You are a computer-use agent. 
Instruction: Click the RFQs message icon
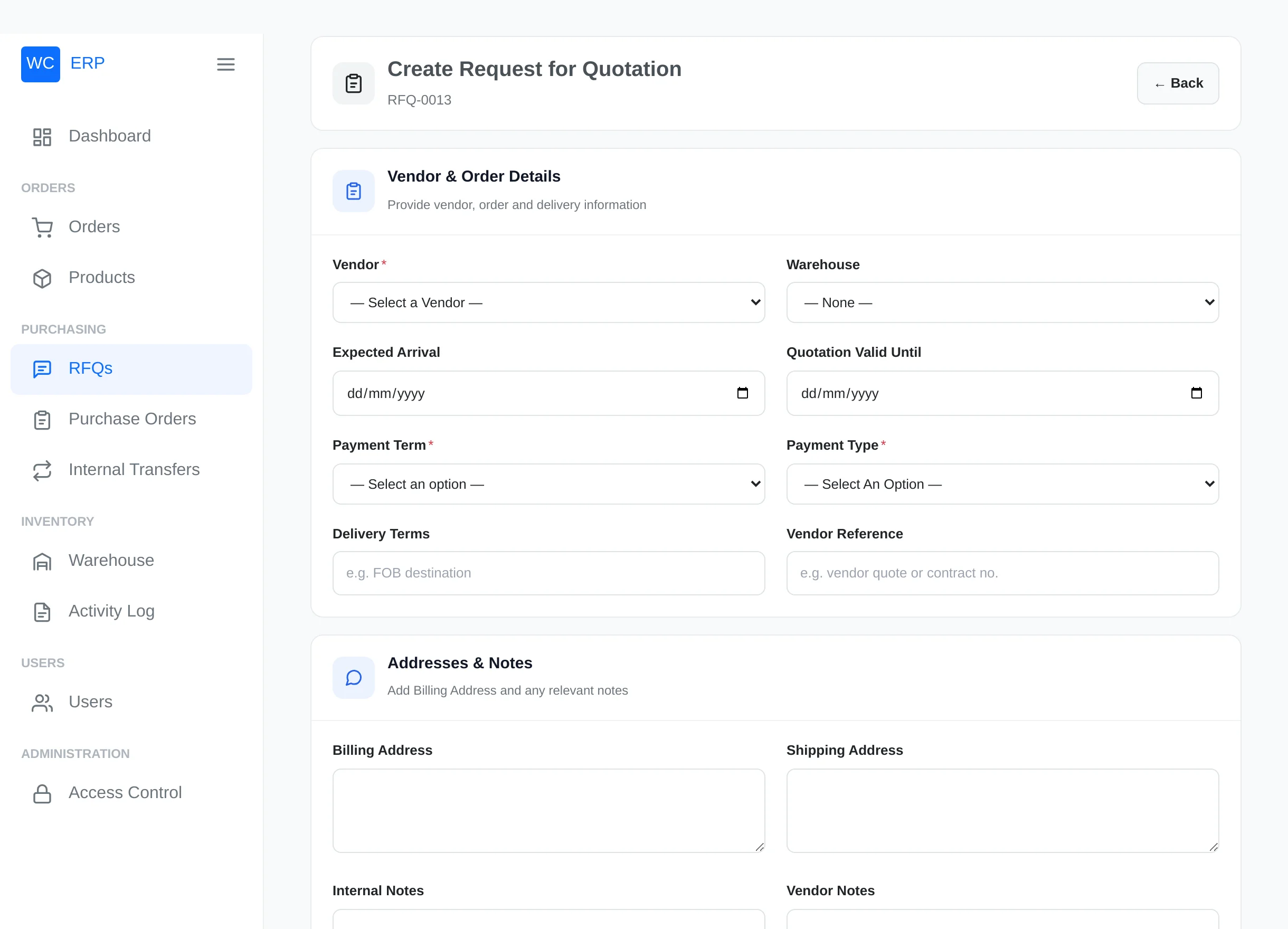(x=42, y=369)
